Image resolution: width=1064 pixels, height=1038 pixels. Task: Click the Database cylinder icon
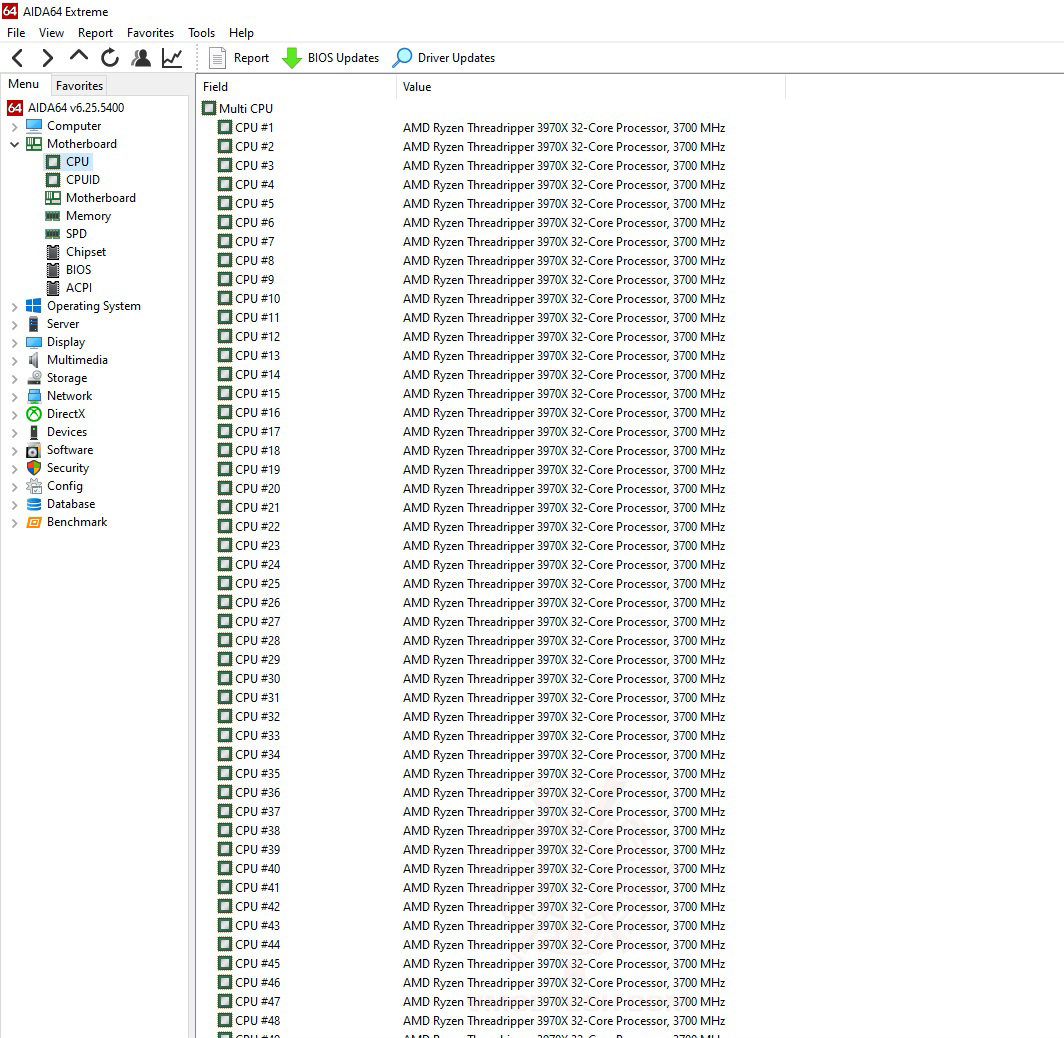pyautogui.click(x=34, y=504)
